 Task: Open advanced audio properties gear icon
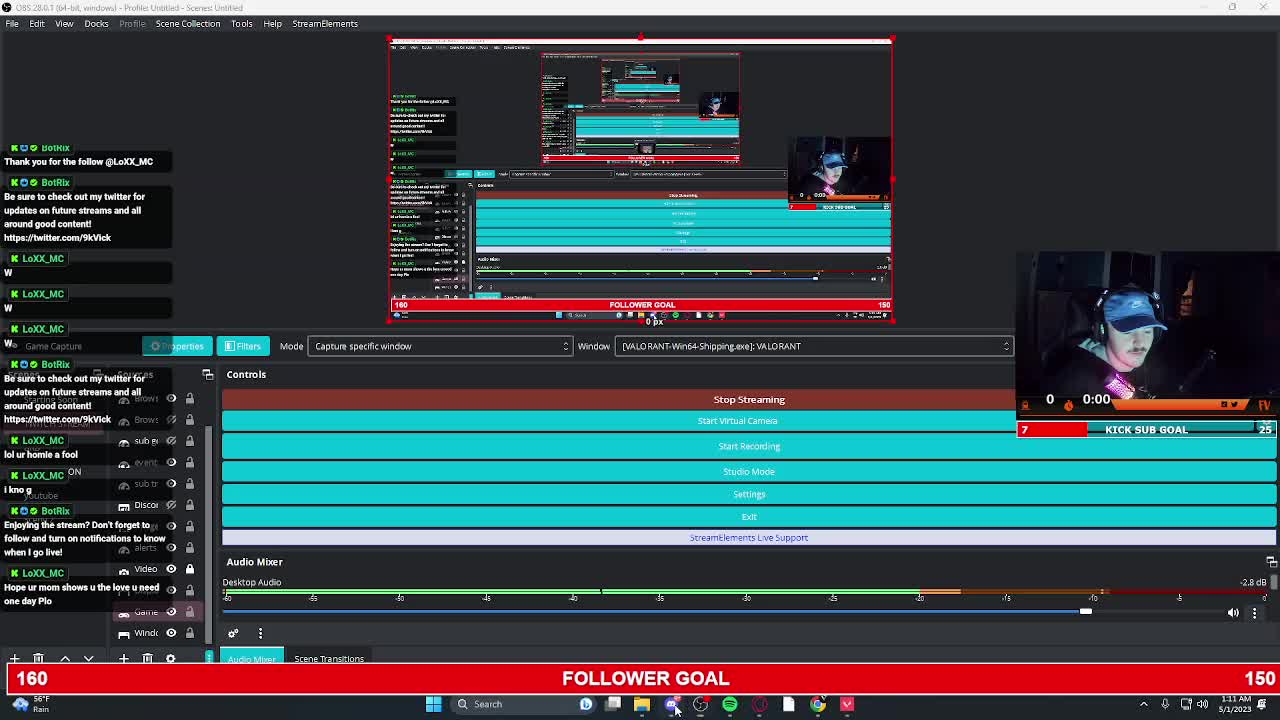point(233,633)
